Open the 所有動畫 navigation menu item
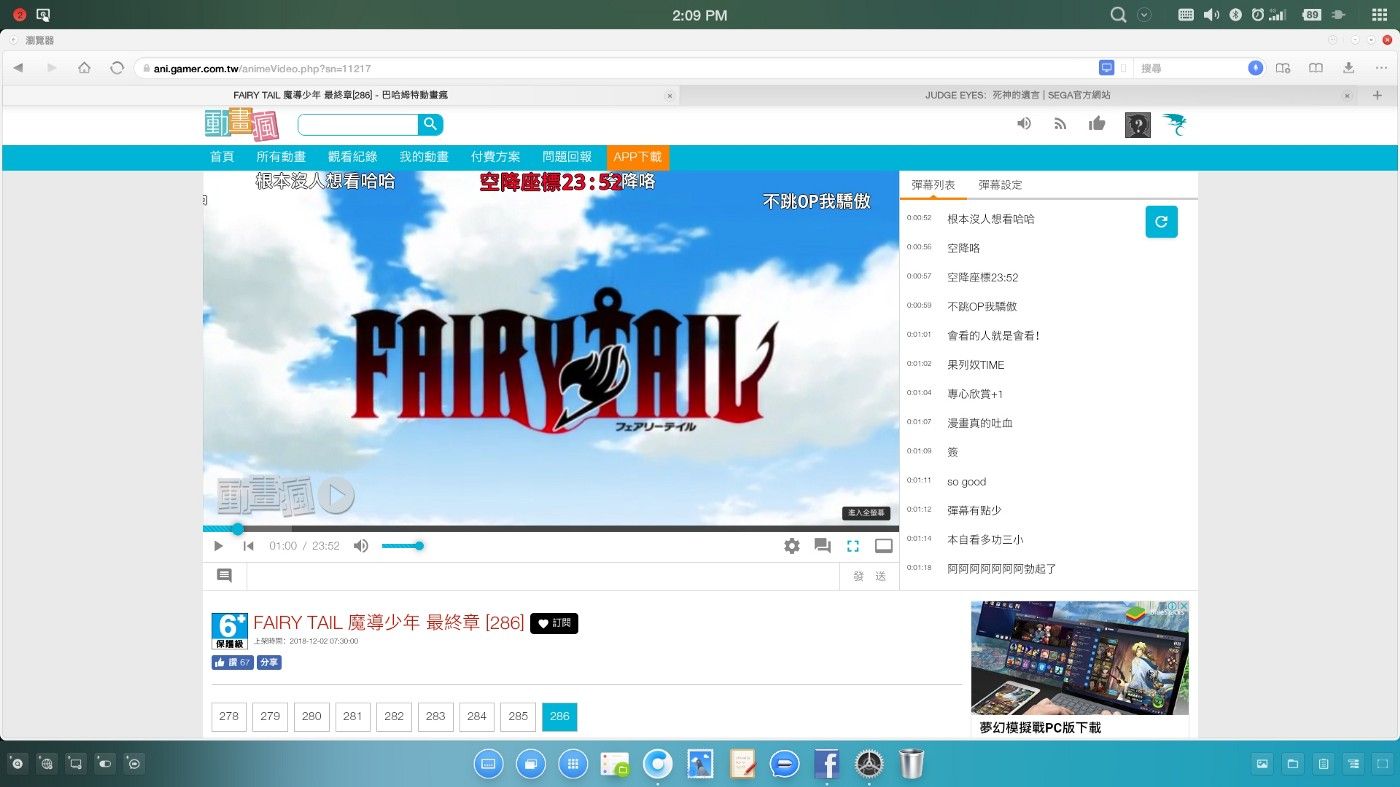 (281, 157)
